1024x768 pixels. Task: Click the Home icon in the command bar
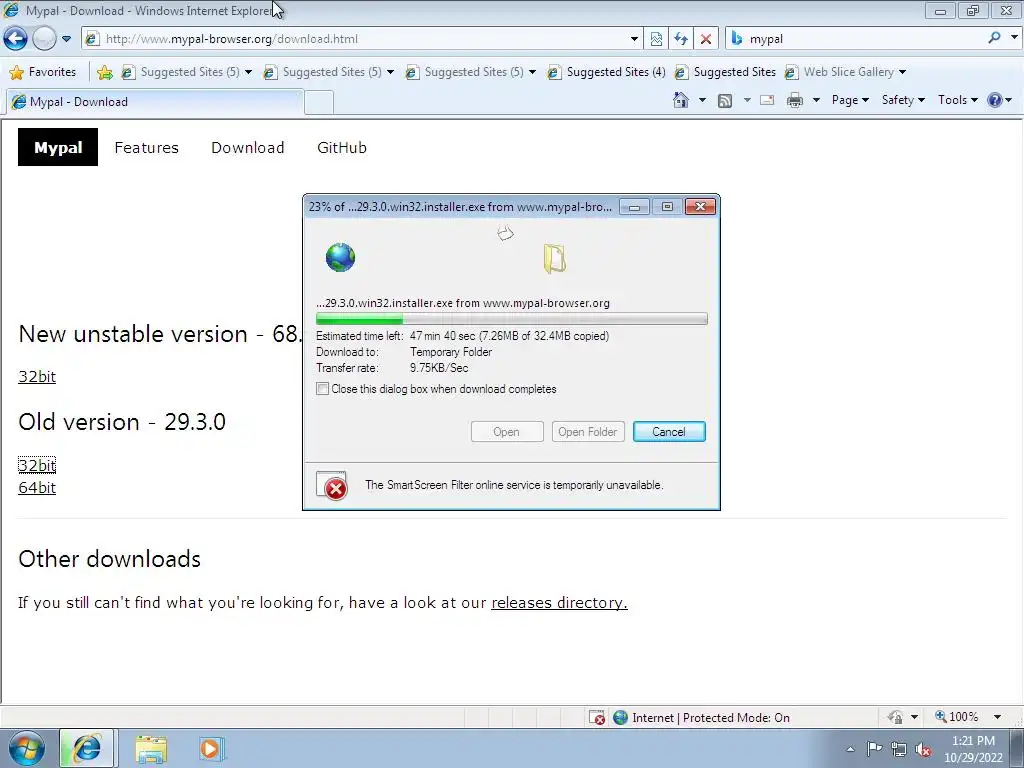point(680,100)
